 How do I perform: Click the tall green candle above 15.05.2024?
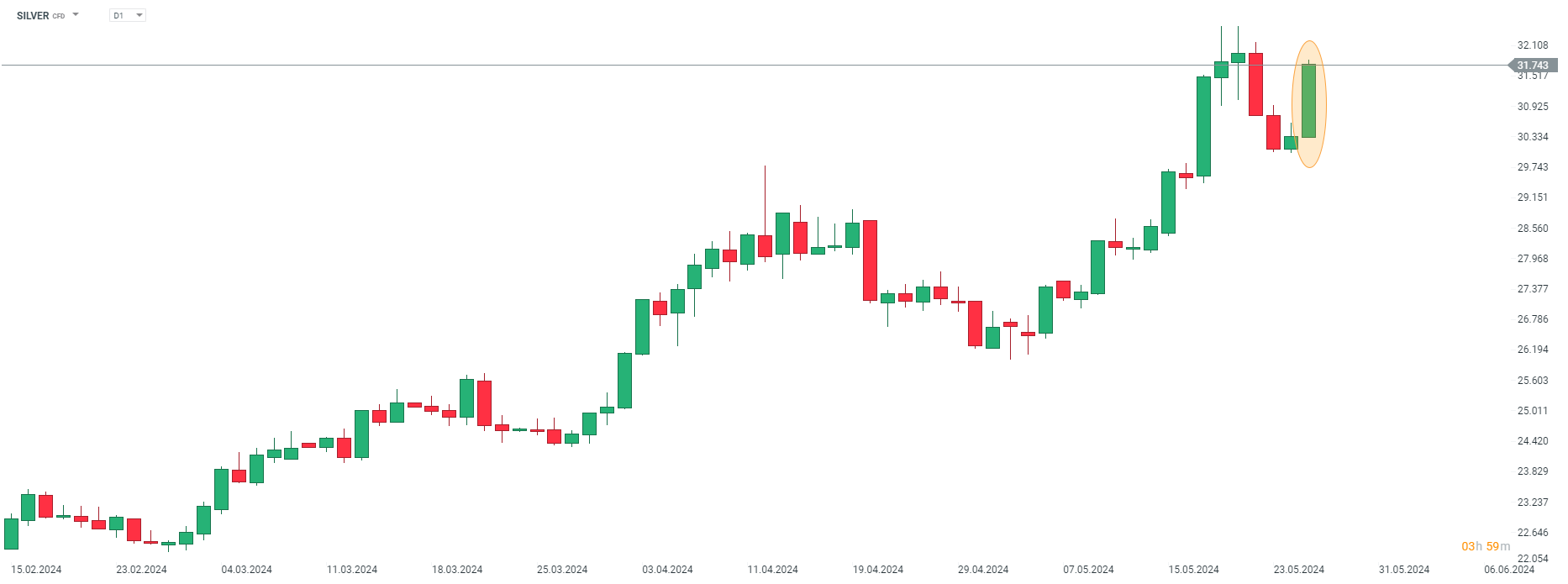(x=1203, y=126)
